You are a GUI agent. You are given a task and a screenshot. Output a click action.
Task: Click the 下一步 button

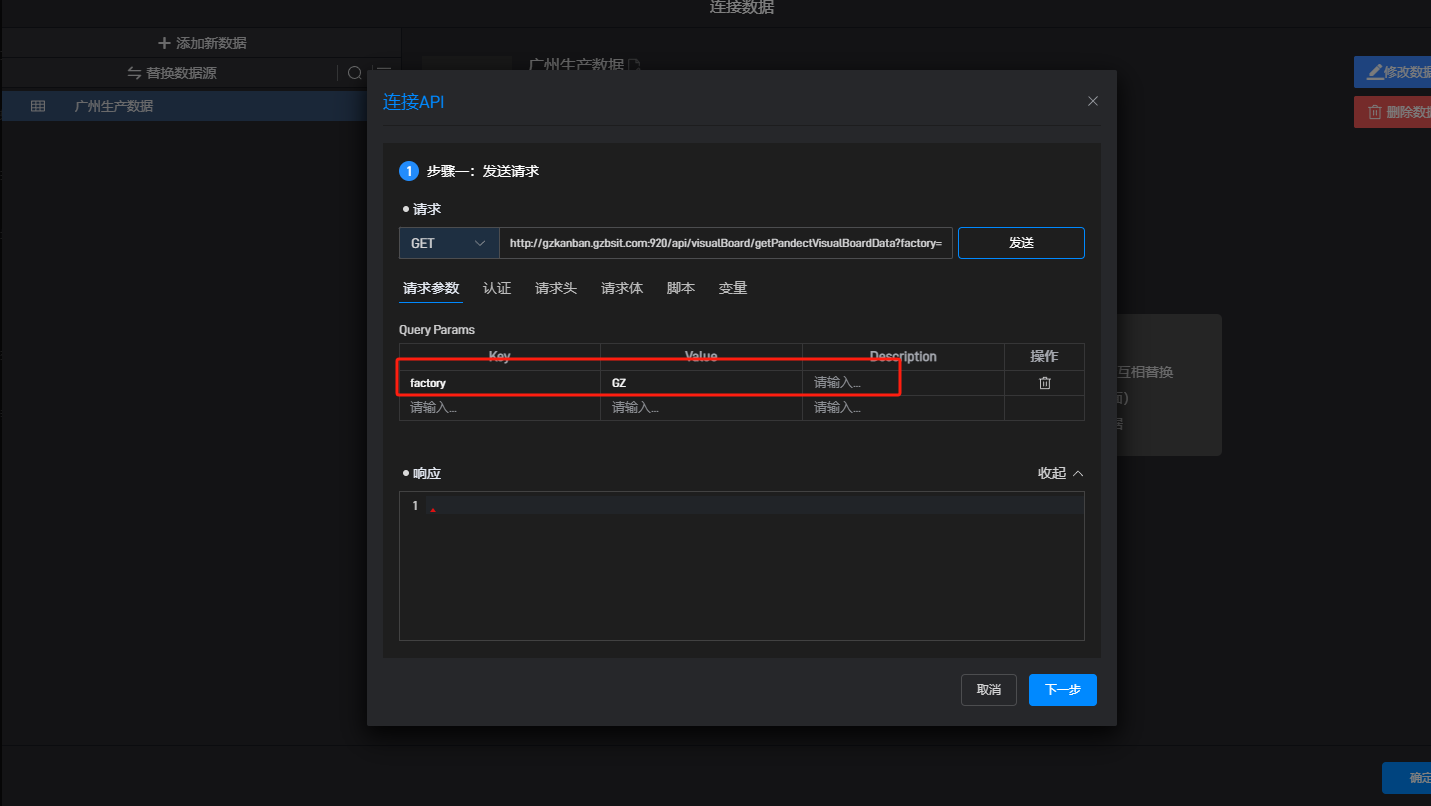tap(1062, 690)
